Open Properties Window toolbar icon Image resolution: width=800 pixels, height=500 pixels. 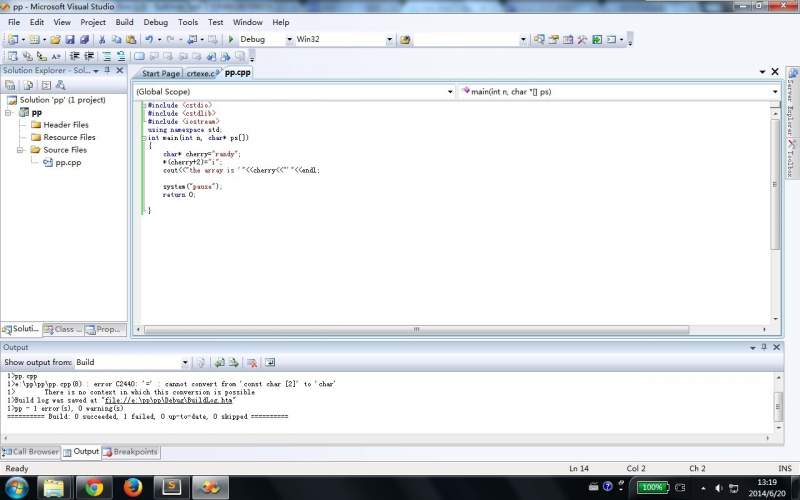tap(554, 39)
